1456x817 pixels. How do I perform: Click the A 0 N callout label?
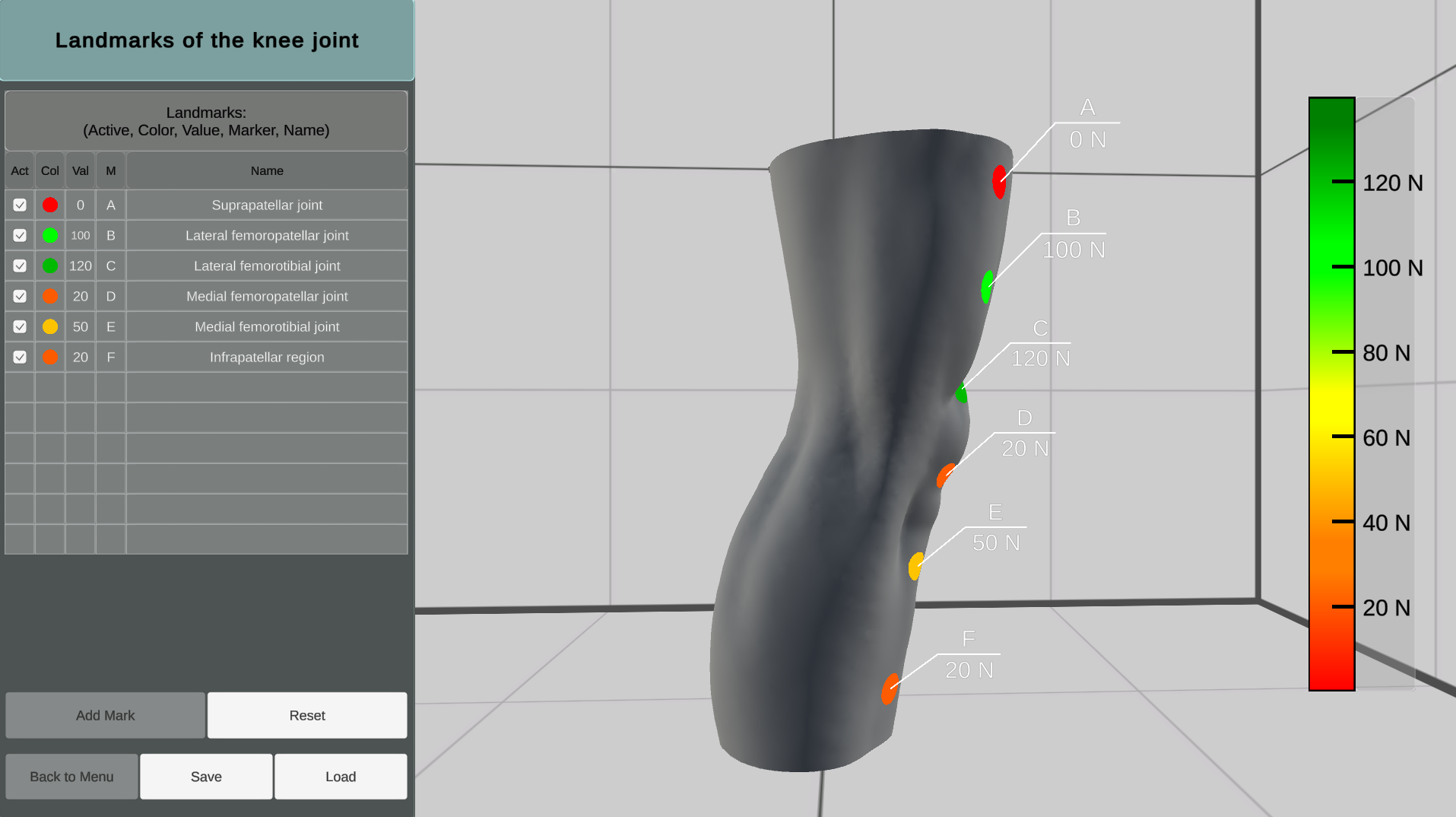point(1087,123)
